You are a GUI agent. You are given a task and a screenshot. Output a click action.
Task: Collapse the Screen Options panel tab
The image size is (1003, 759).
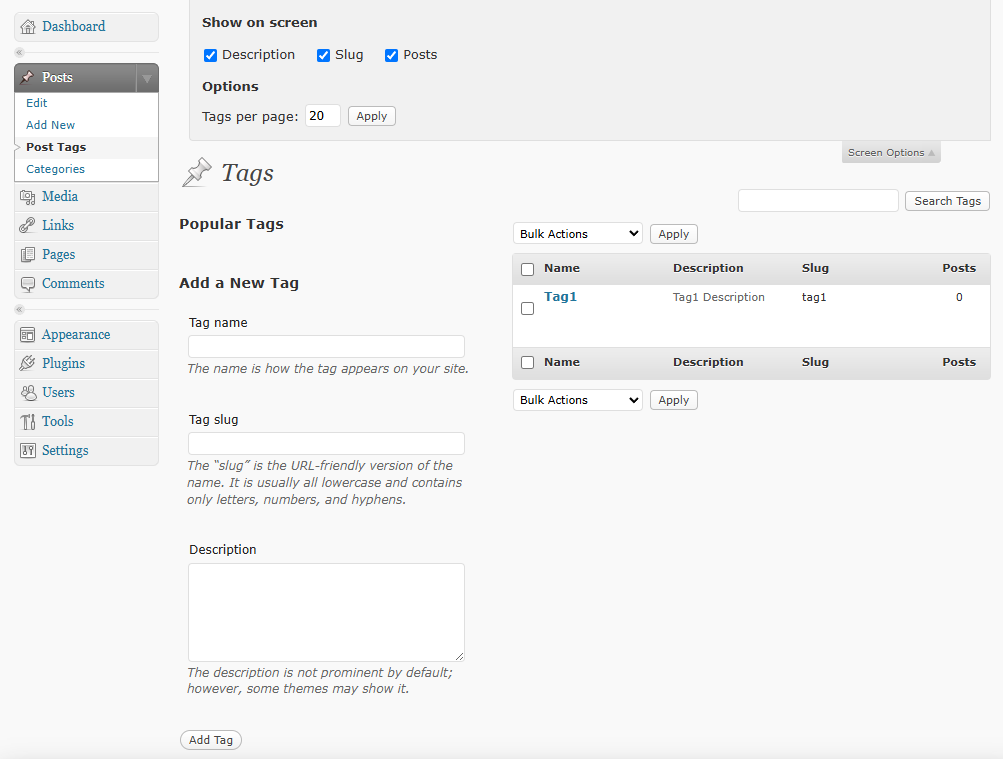[891, 152]
